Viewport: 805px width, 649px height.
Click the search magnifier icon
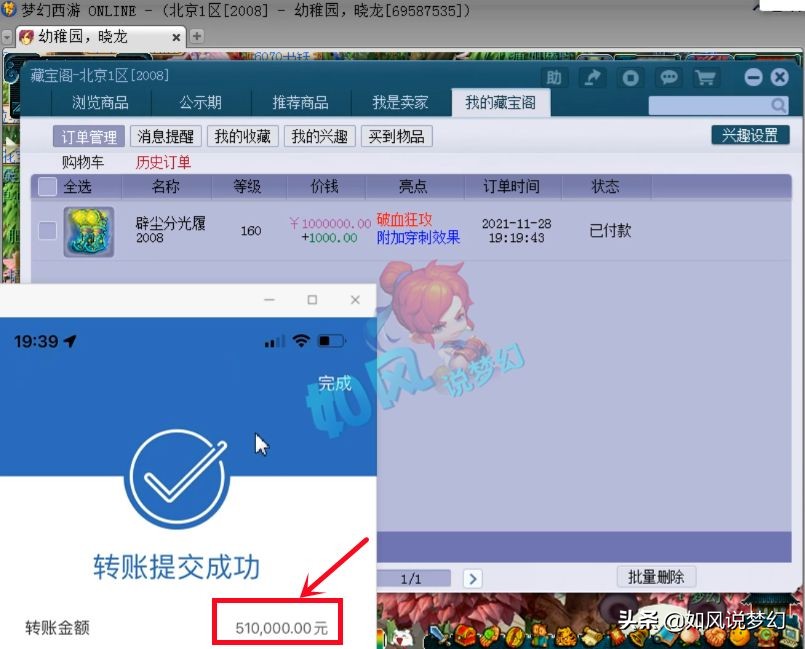pyautogui.click(x=778, y=104)
